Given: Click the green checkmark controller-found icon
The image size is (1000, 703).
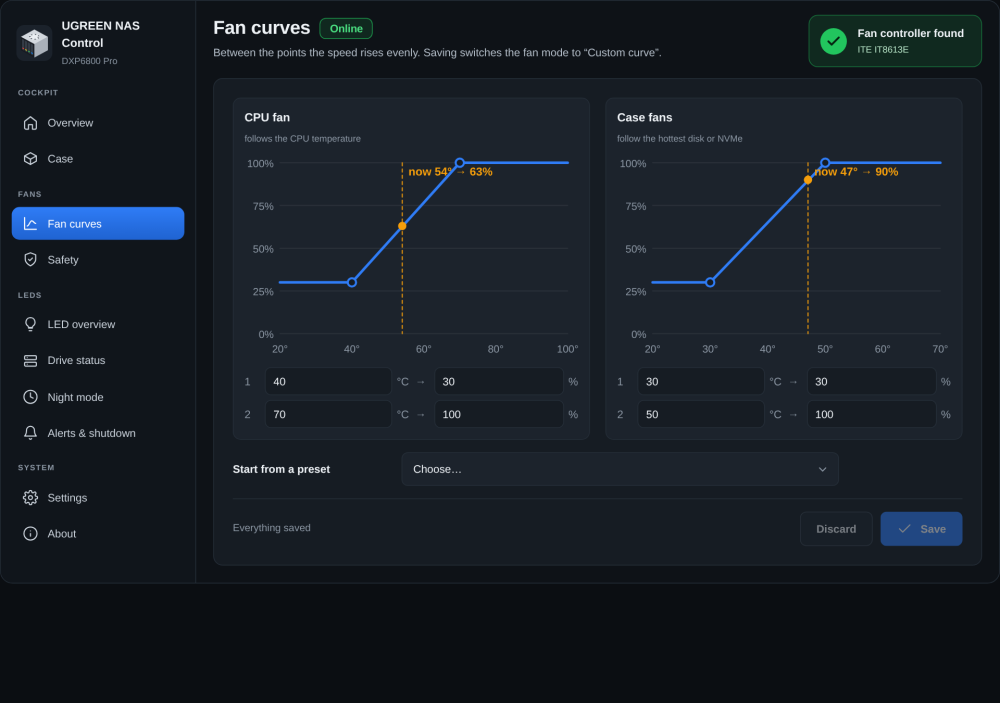Looking at the screenshot, I should tap(833, 41).
